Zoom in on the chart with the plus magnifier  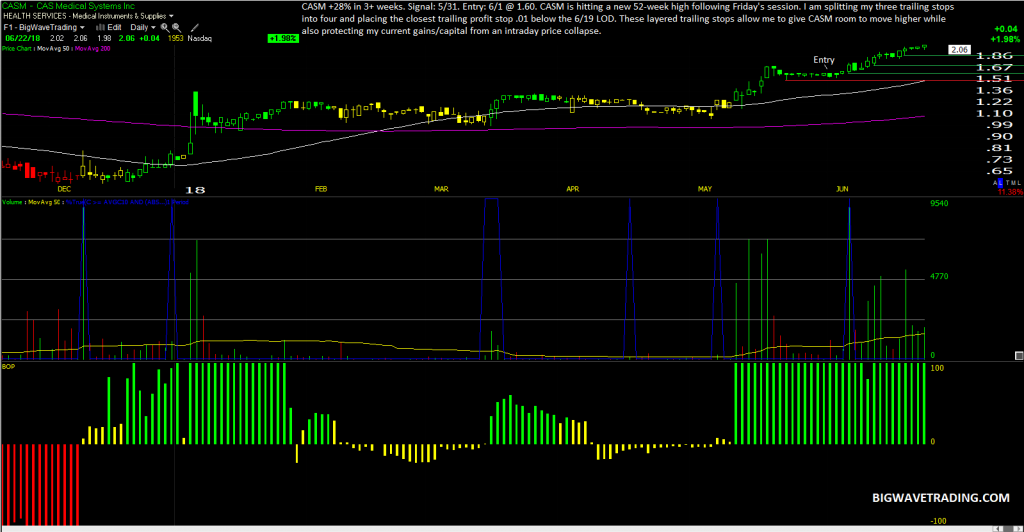pos(165,27)
